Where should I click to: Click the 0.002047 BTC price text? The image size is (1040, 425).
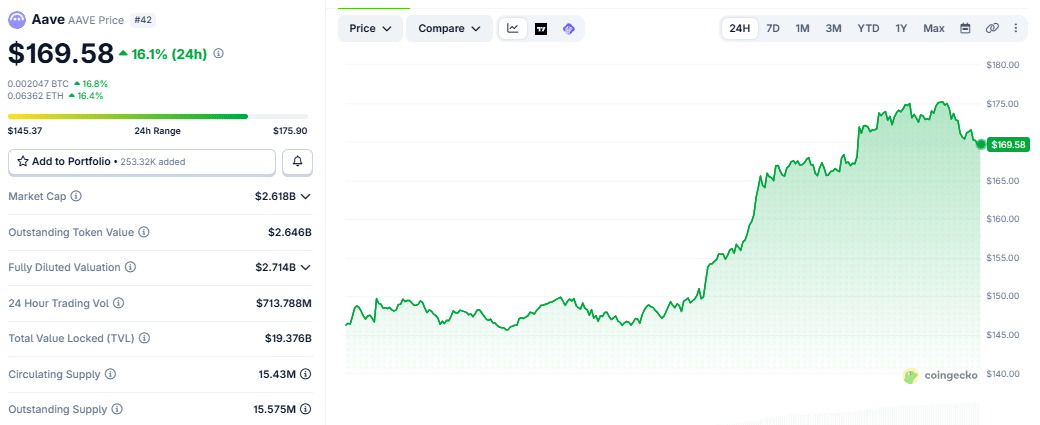click(x=38, y=84)
